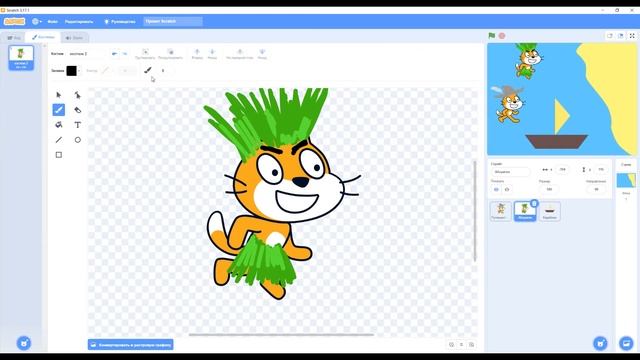Click the outline width field

tap(126, 71)
